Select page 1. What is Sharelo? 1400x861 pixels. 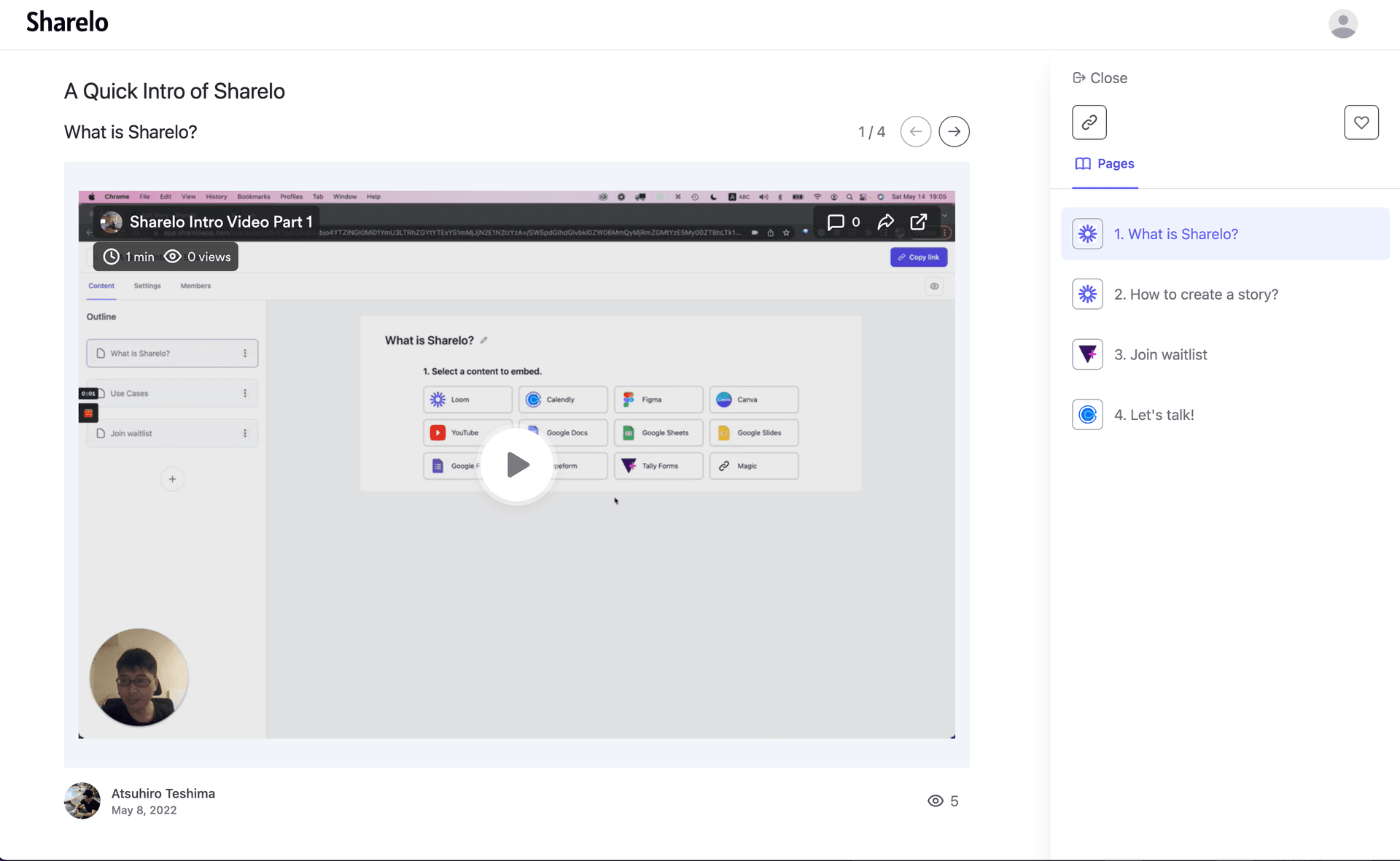(1225, 234)
